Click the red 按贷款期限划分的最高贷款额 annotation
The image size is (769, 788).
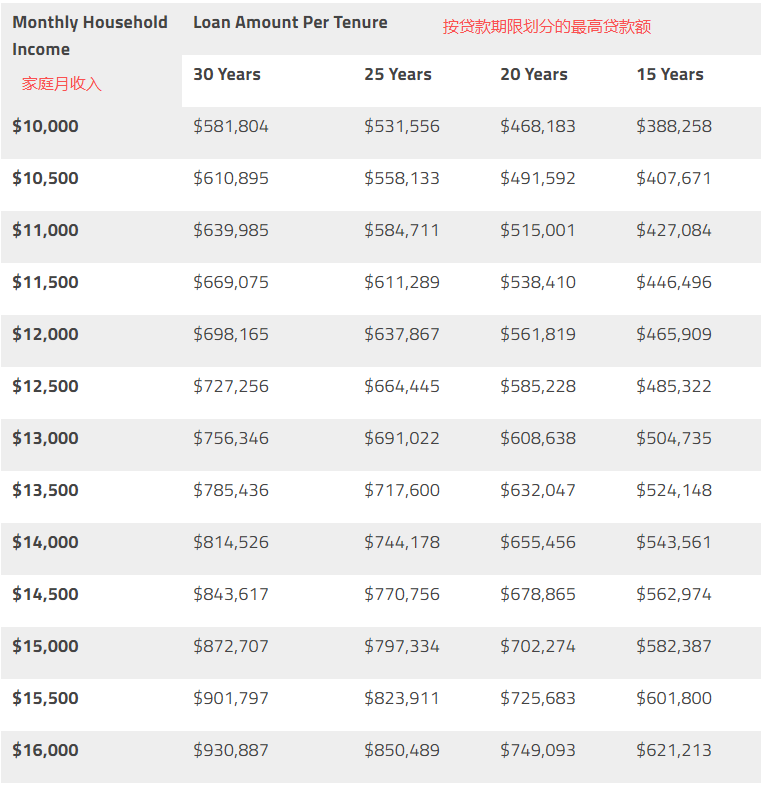tap(547, 27)
